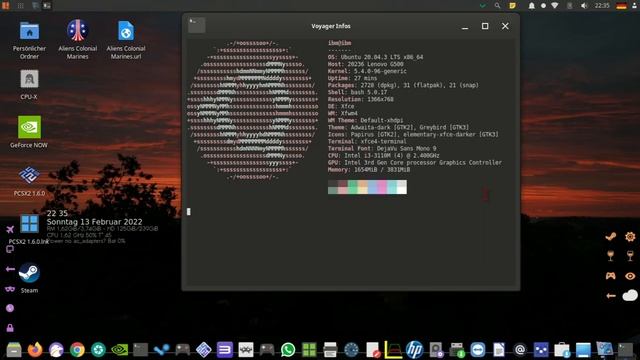640x360 pixels.
Task: Open notification bell in top panel
Action: click(x=531, y=6)
